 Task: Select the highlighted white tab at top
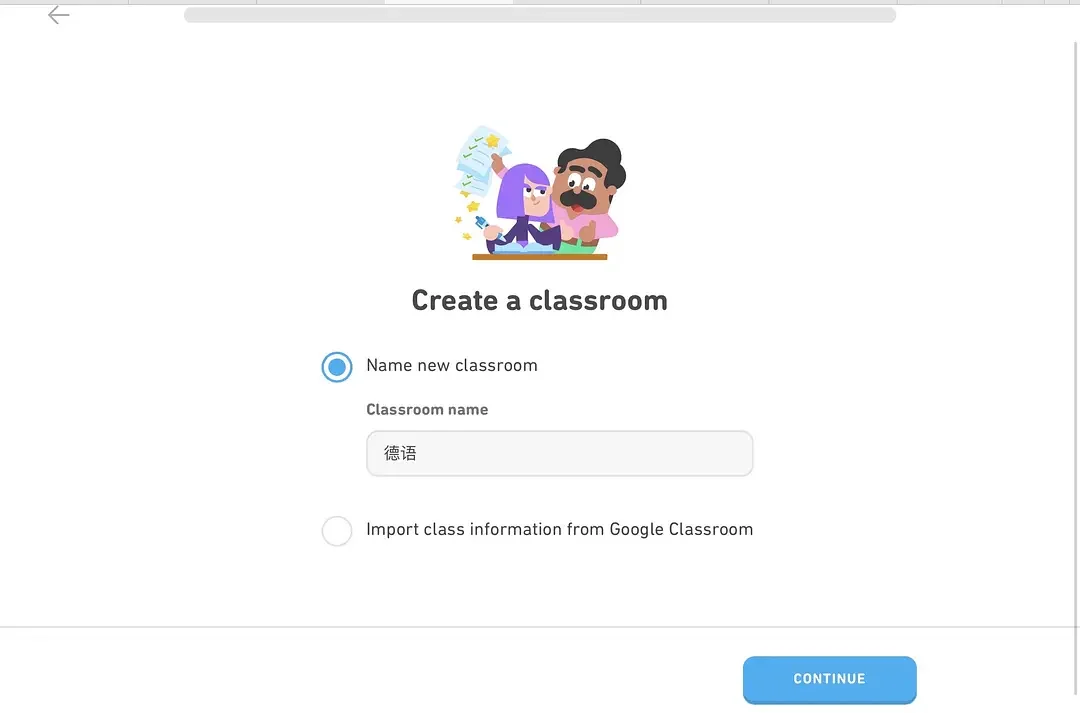tap(448, 2)
